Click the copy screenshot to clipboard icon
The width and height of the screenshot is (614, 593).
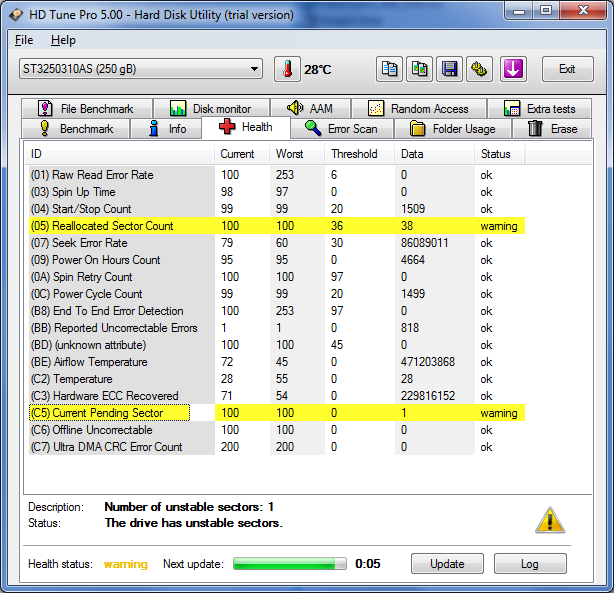(x=420, y=69)
